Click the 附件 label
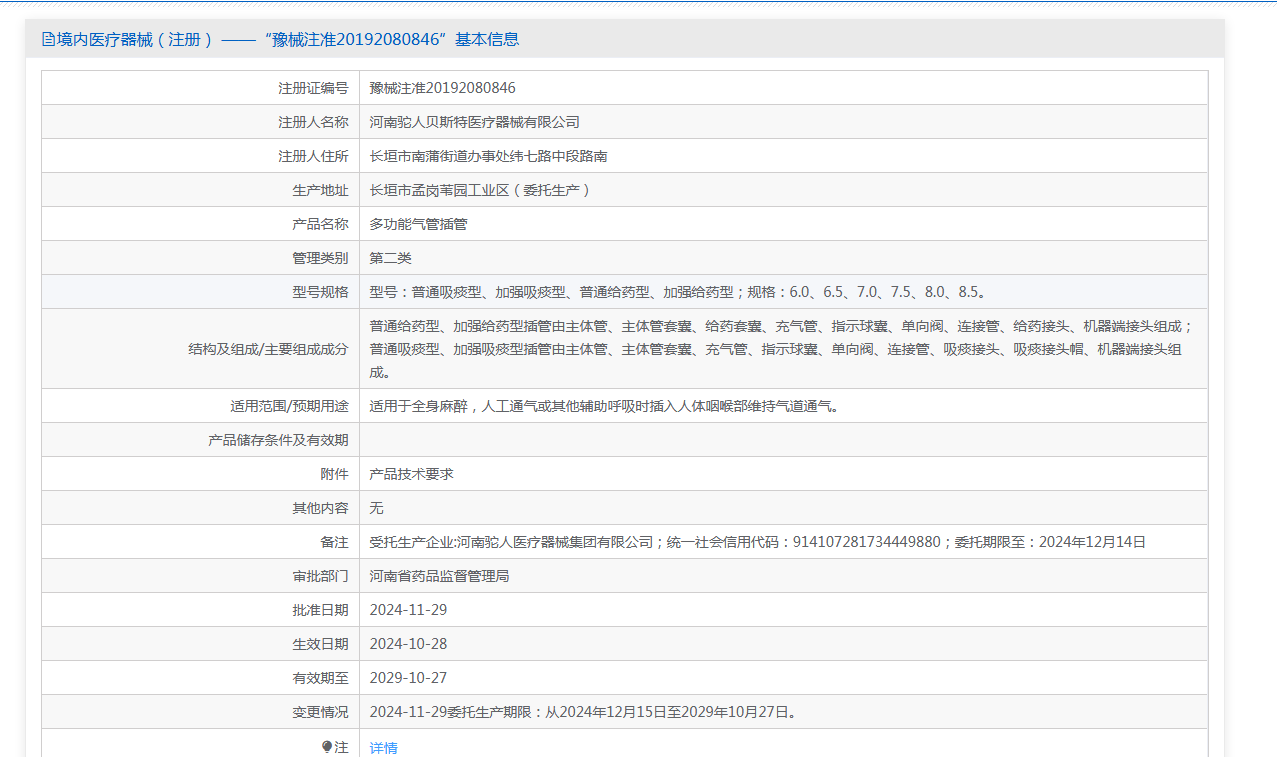Image resolution: width=1277 pixels, height=757 pixels. point(334,474)
